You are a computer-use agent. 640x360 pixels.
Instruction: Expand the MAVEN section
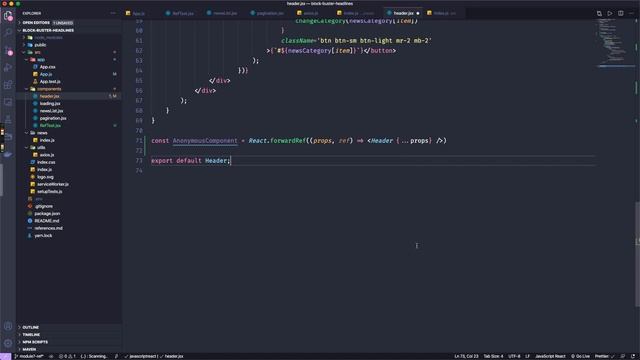pos(69,349)
